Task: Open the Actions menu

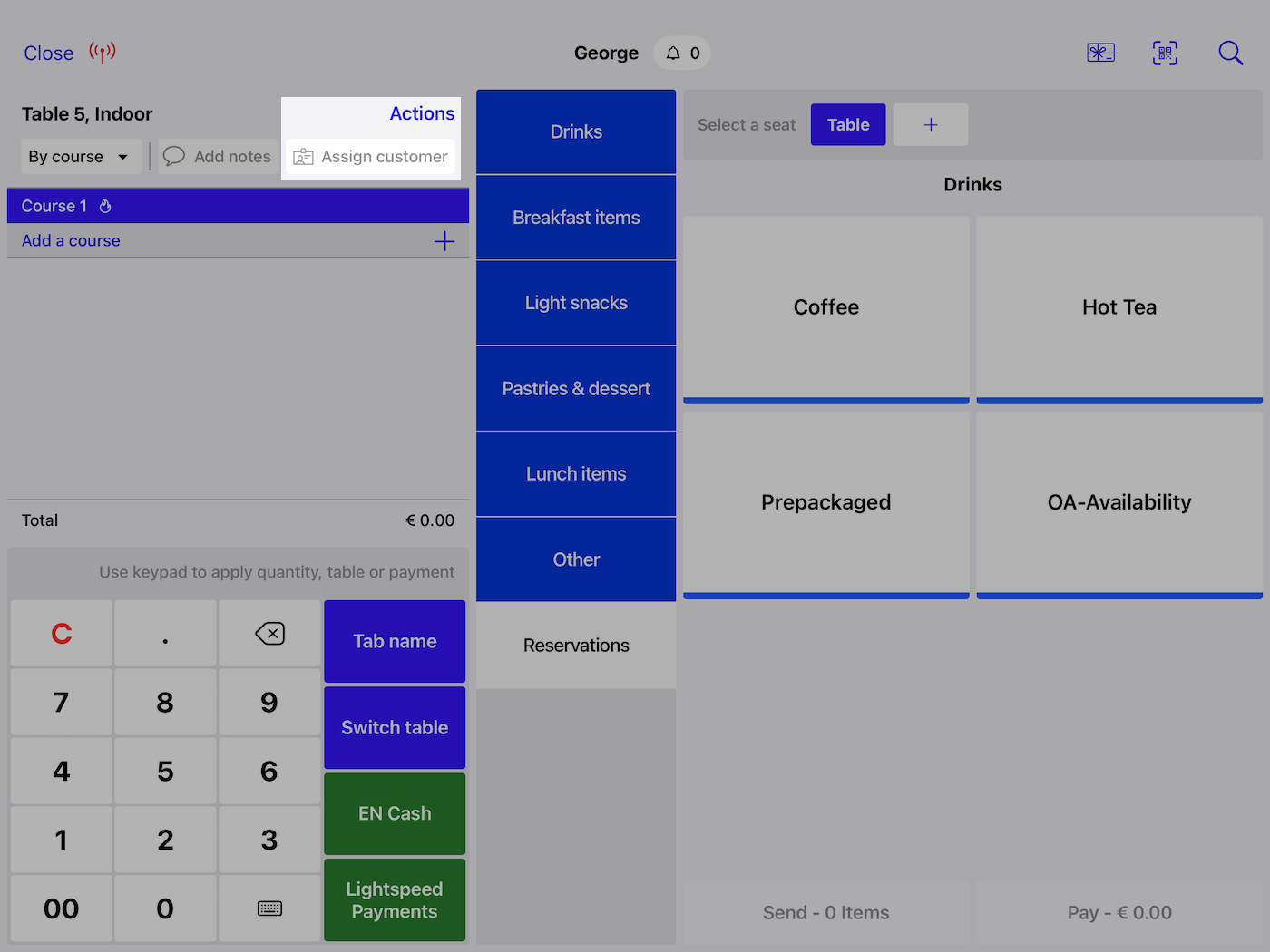Action: (x=422, y=113)
